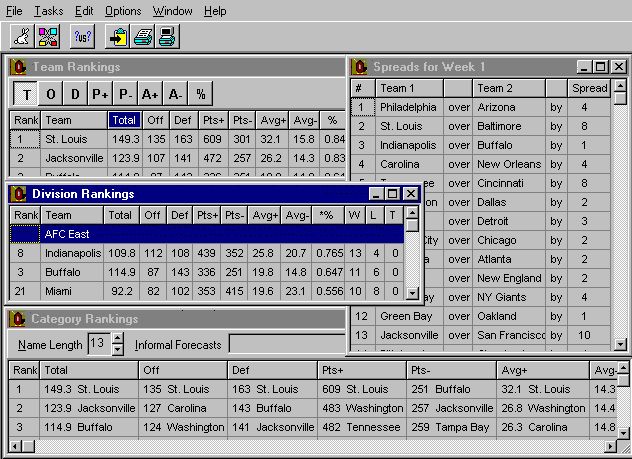This screenshot has height=459, width=632.
Task: Click the rabbit toolbar icon
Action: point(22,37)
